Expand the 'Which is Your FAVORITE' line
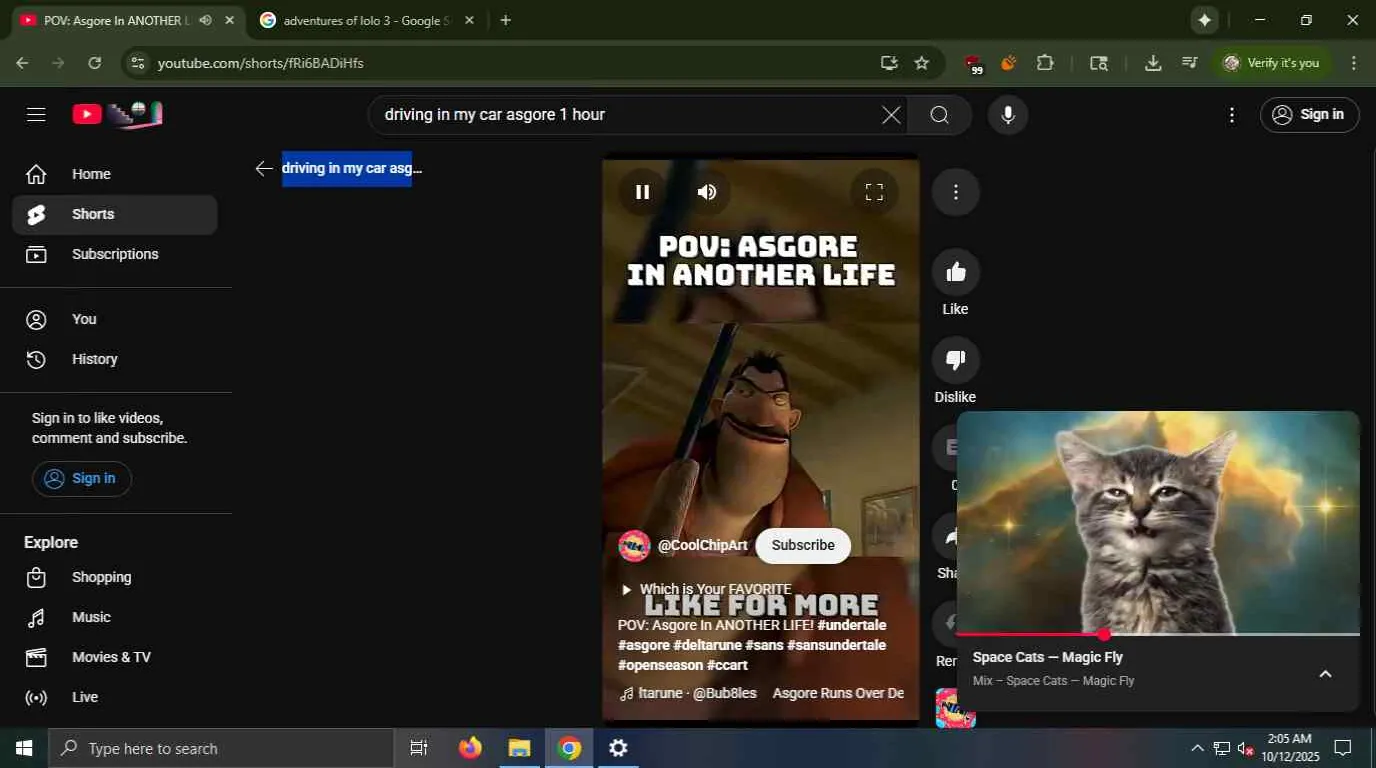1376x768 pixels. [706, 589]
